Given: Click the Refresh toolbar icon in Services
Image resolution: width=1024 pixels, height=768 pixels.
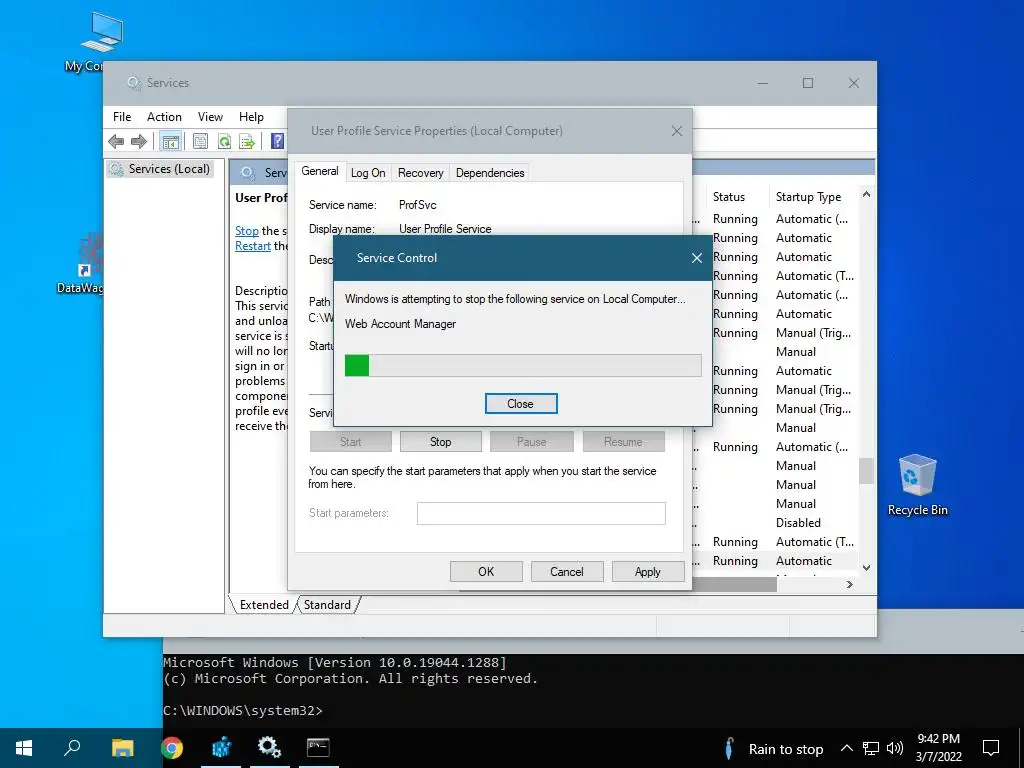Looking at the screenshot, I should [x=224, y=141].
